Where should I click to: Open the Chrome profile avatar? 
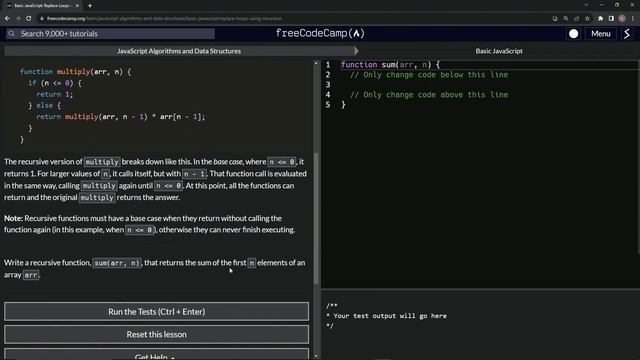pos(622,18)
